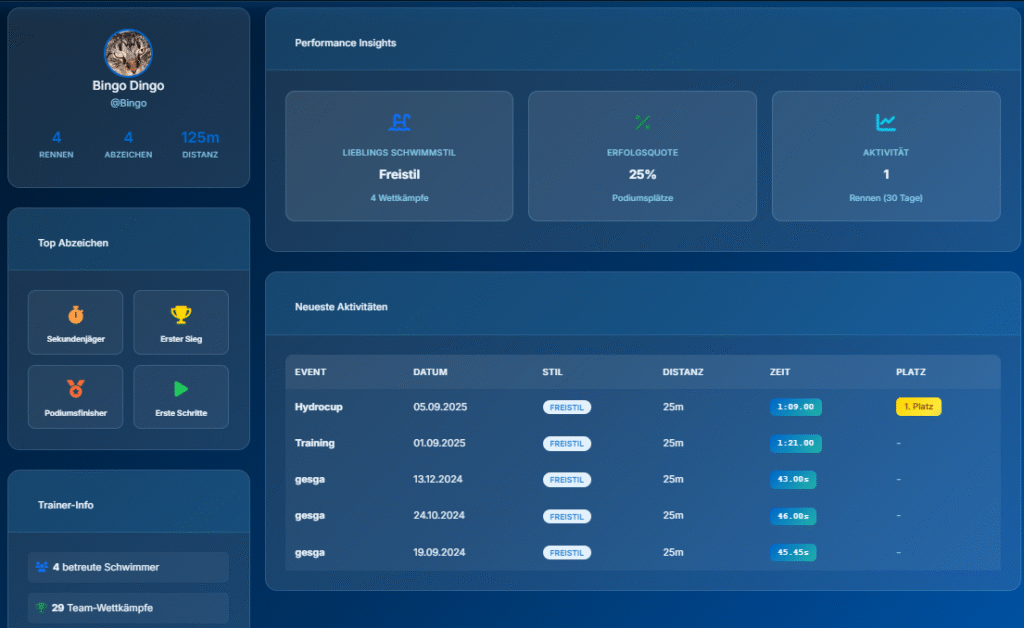Click the percent icon above Erfolgsquote

pos(642,122)
